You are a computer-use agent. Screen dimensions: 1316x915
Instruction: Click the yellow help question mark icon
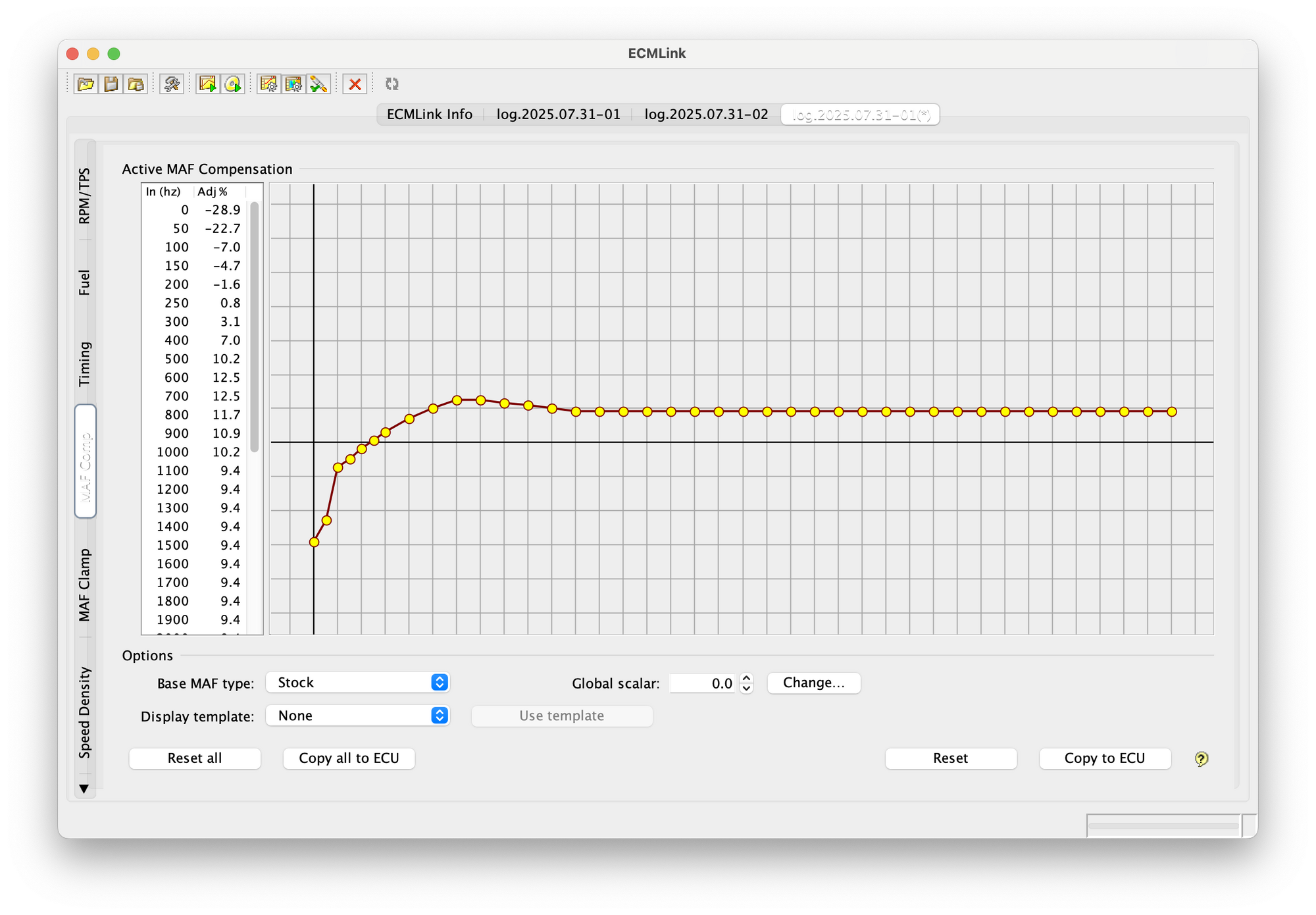pos(1202,758)
